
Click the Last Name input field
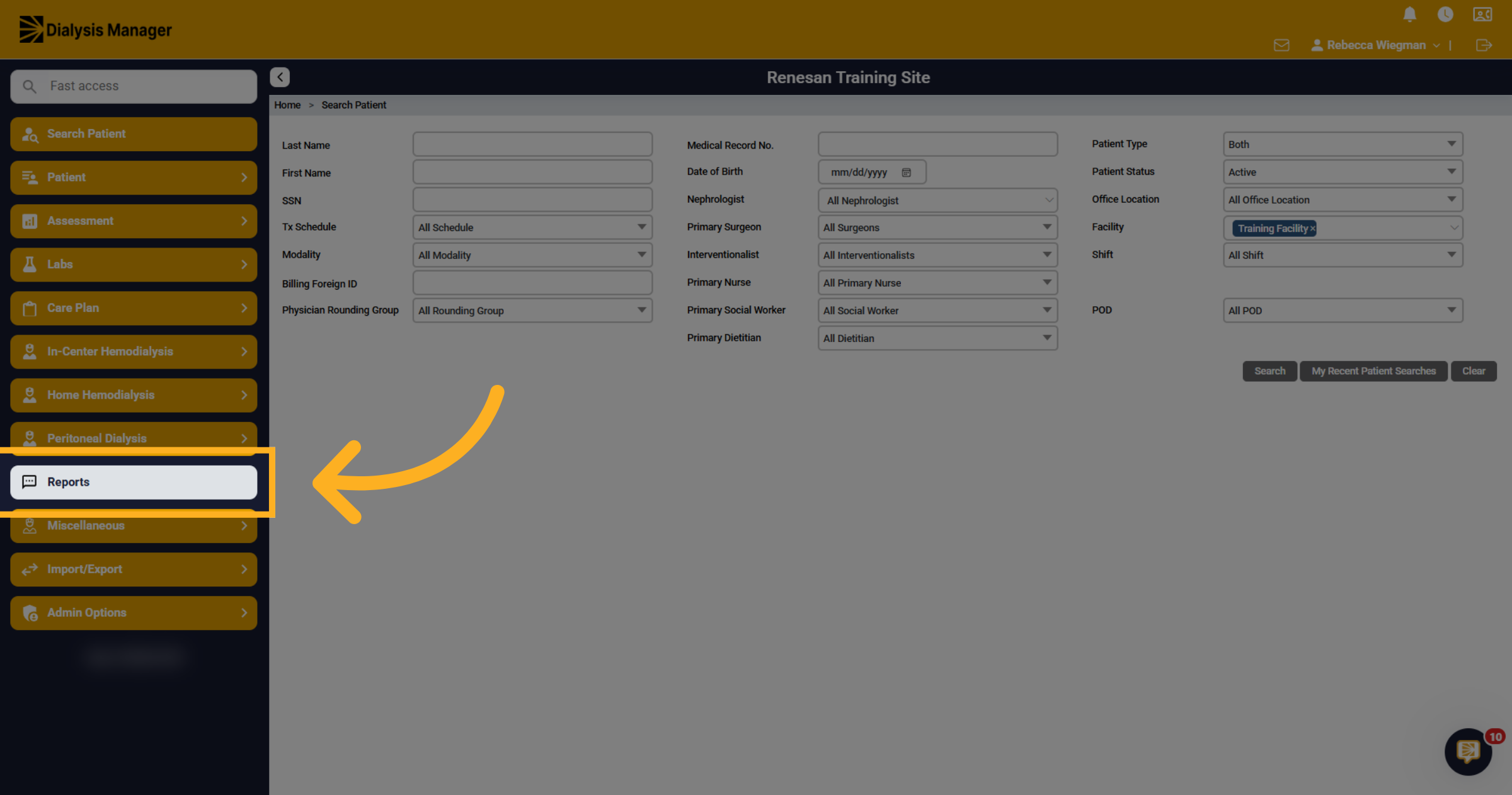pos(532,144)
